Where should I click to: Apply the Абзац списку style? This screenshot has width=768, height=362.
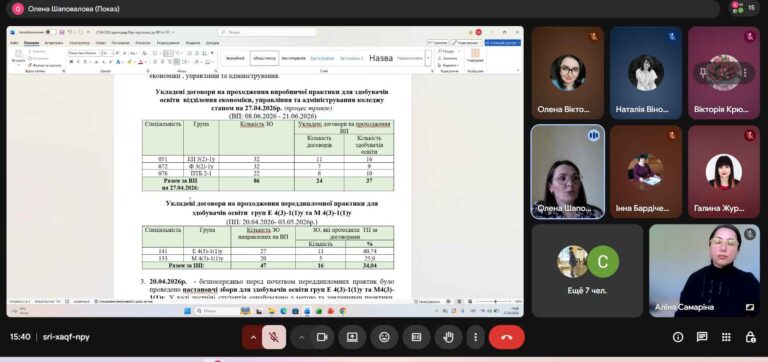point(264,58)
